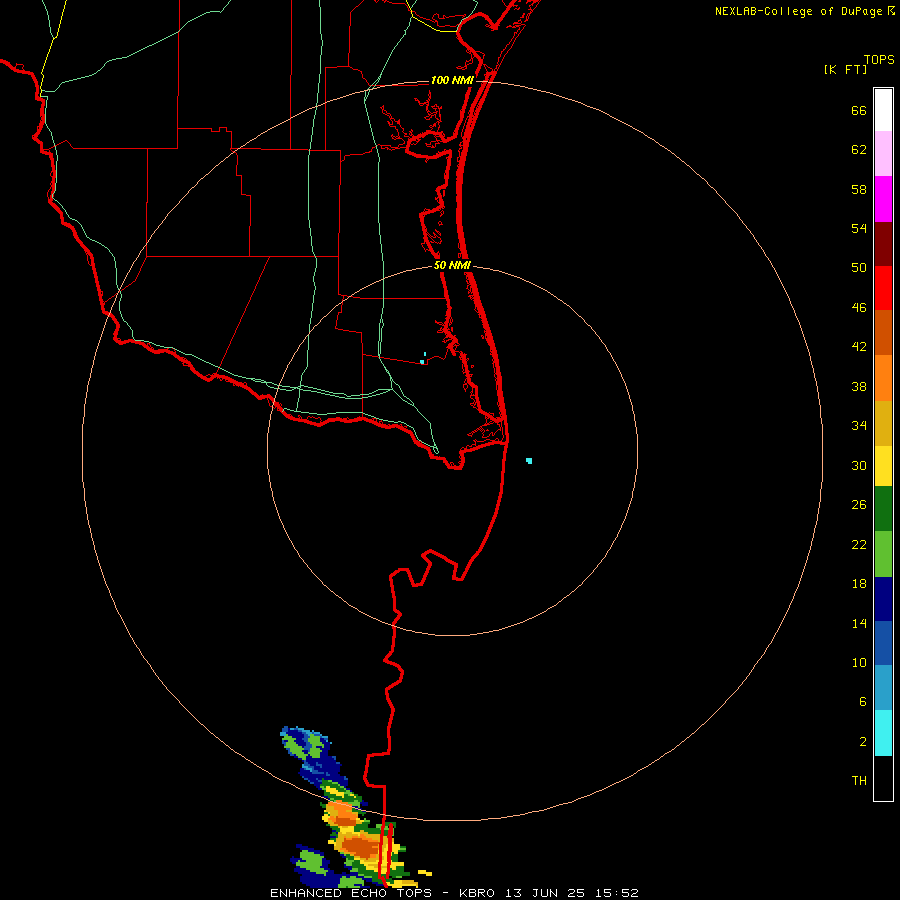Click the dark orange 42-46 kft legend swatch

click(x=883, y=332)
